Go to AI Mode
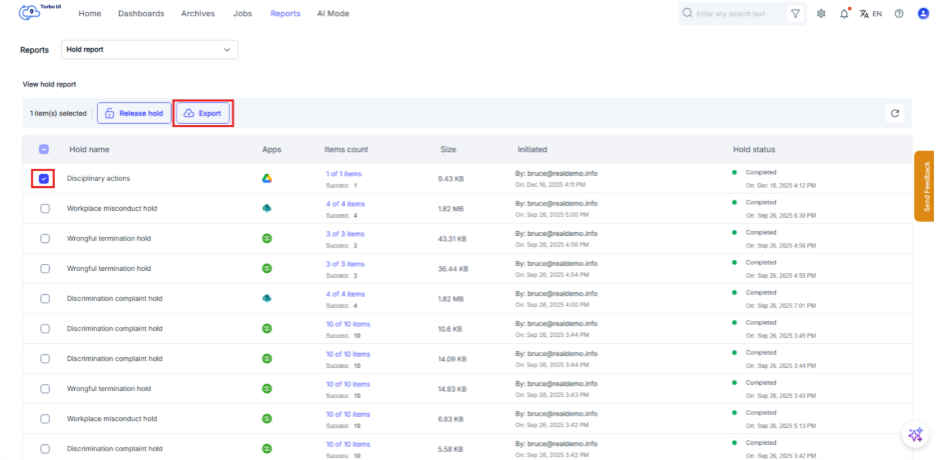936x460 pixels. click(x=333, y=14)
